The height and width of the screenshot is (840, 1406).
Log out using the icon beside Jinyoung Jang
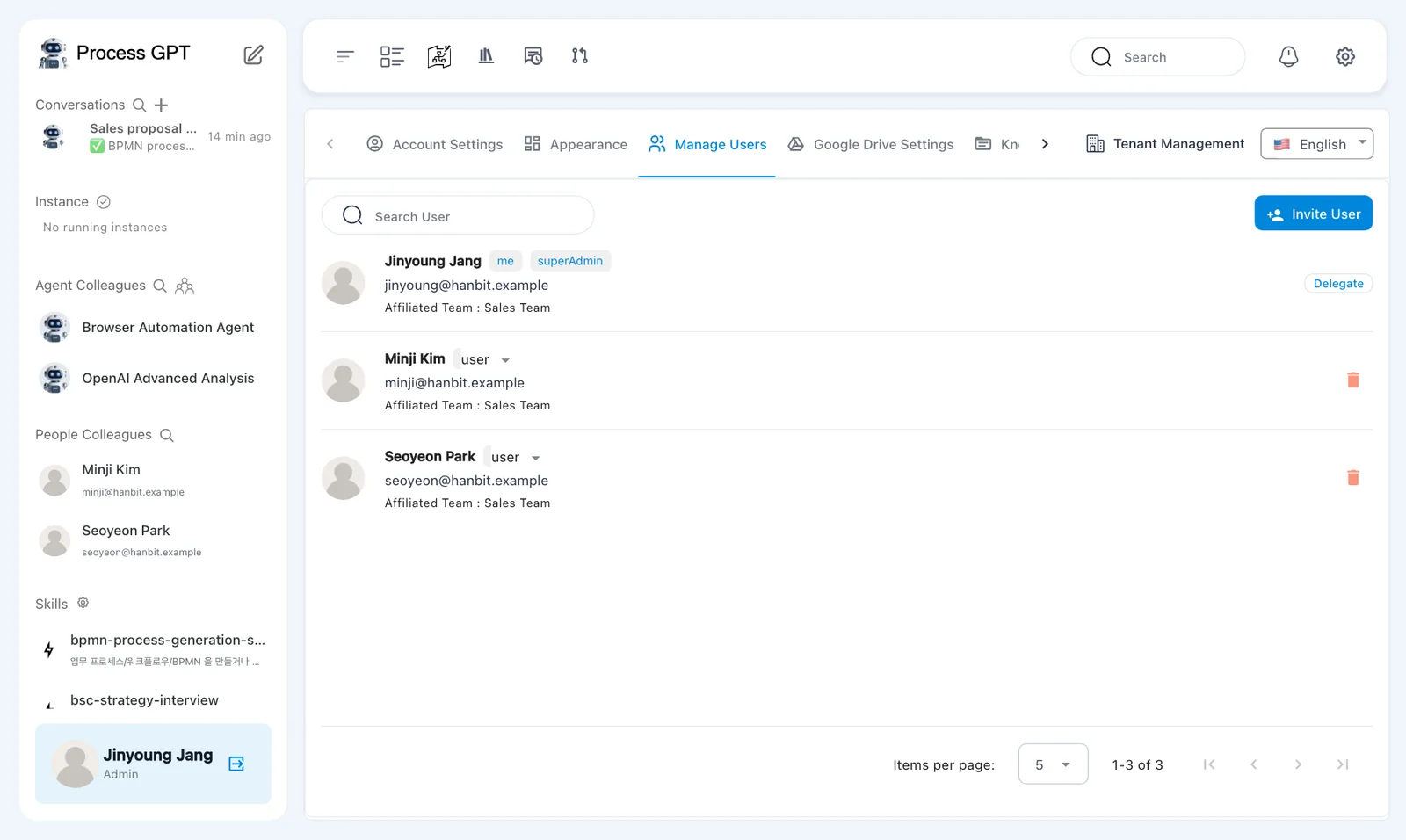[x=236, y=764]
